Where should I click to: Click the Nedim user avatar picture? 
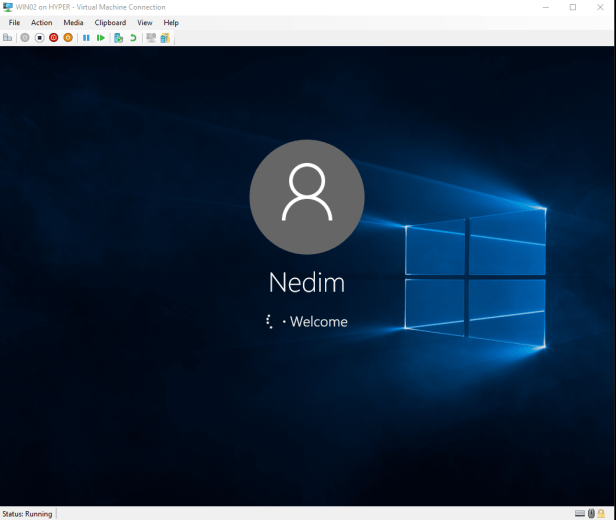click(307, 197)
